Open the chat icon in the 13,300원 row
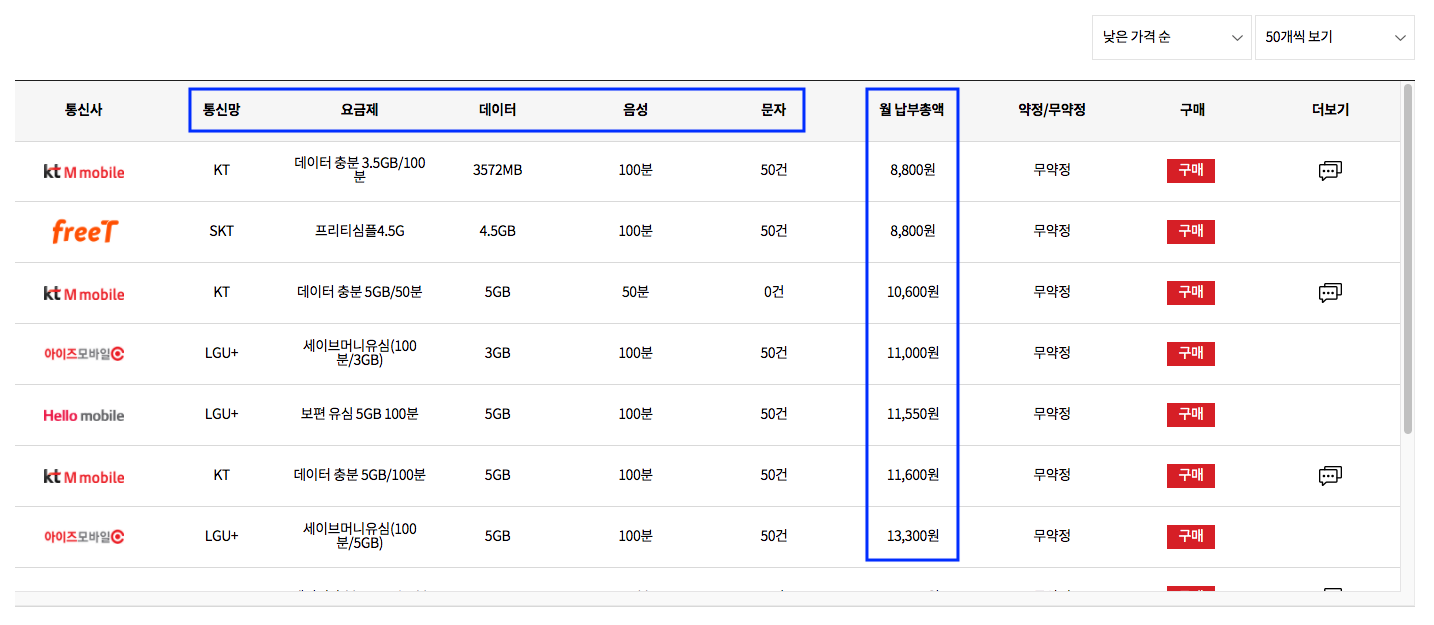Viewport: 1434px width, 625px height. point(1330,536)
